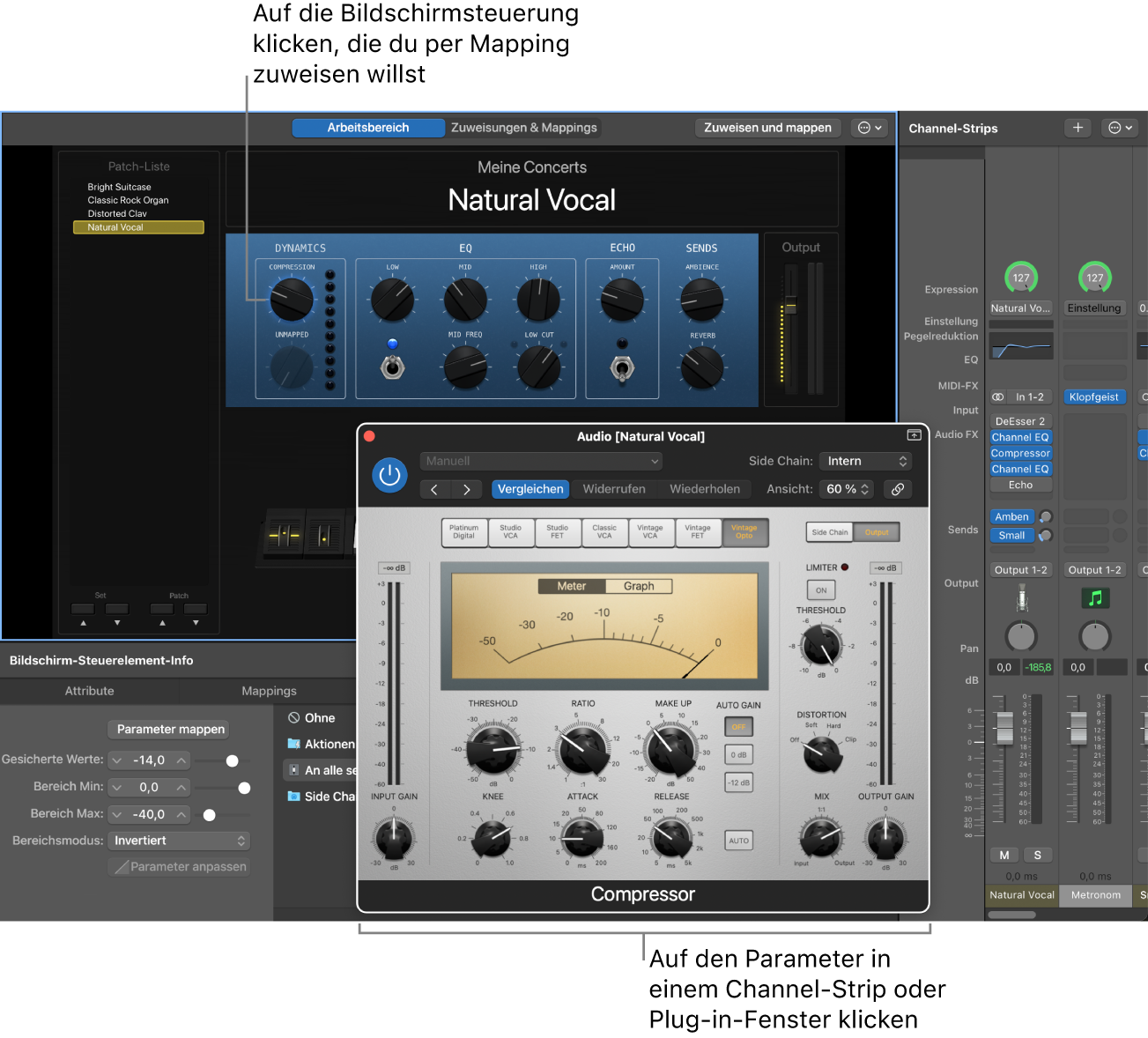1148x1038 pixels.
Task: Switch to the Graph meter tab
Action: (x=639, y=586)
